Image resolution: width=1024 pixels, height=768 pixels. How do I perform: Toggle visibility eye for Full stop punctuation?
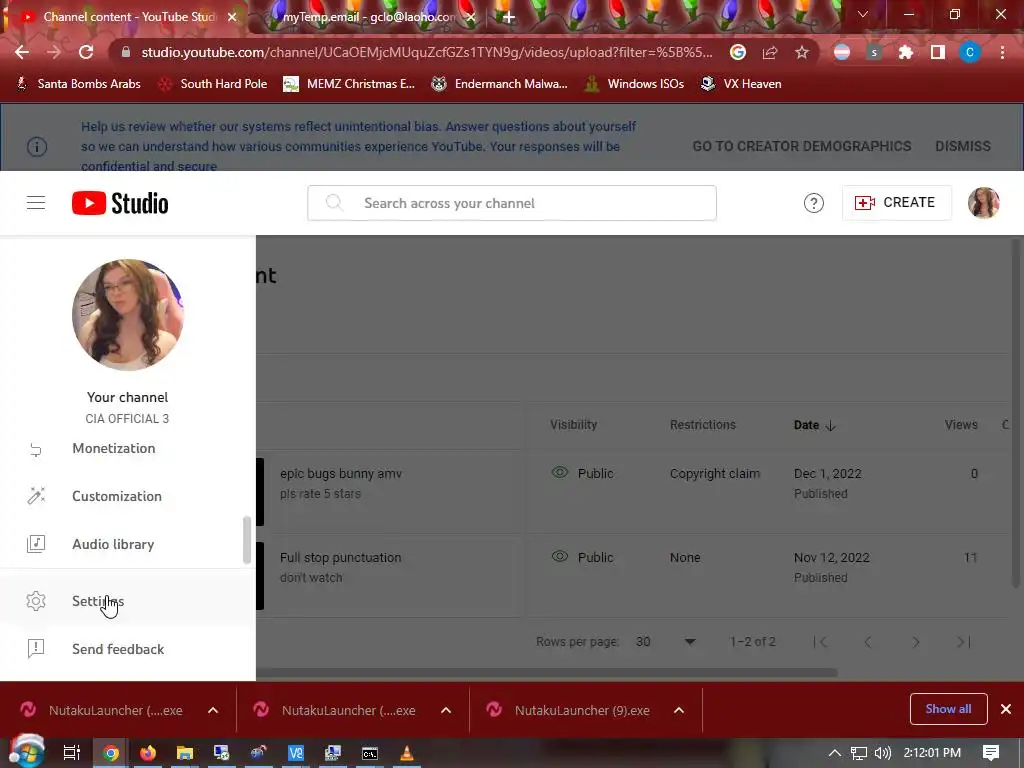[560, 556]
